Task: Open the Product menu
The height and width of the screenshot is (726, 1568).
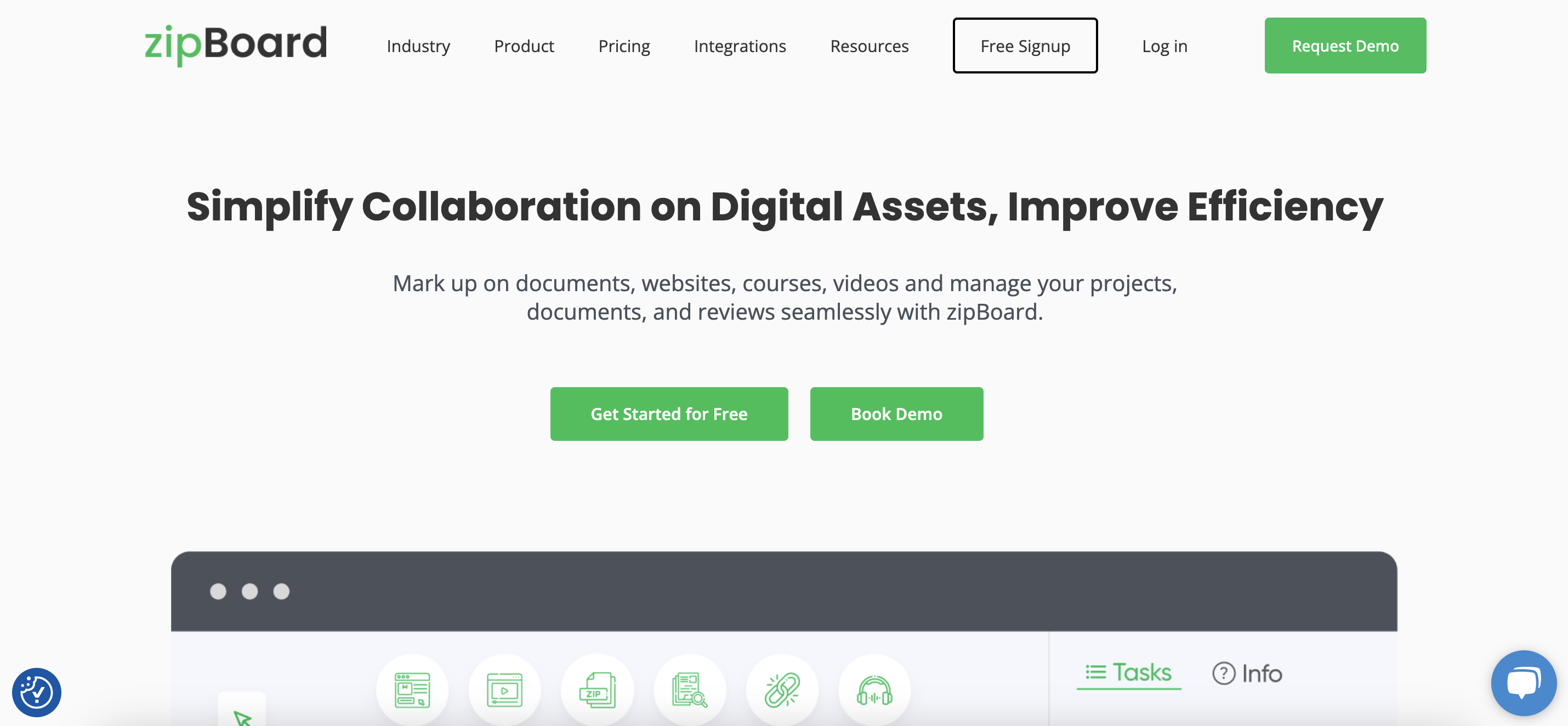Action: [524, 46]
